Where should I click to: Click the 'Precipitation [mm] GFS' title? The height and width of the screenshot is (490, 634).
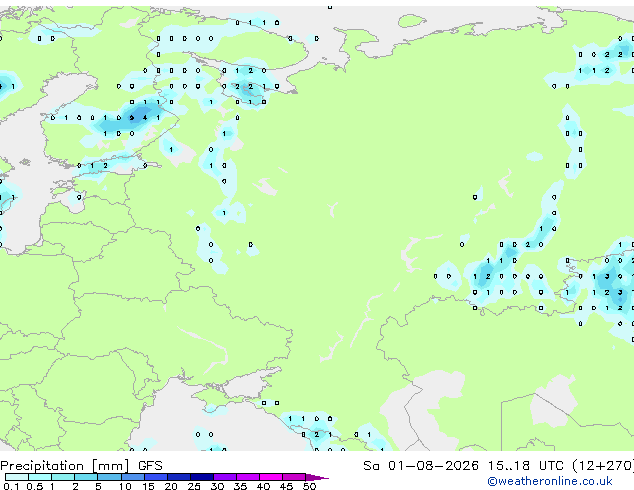coord(81,466)
